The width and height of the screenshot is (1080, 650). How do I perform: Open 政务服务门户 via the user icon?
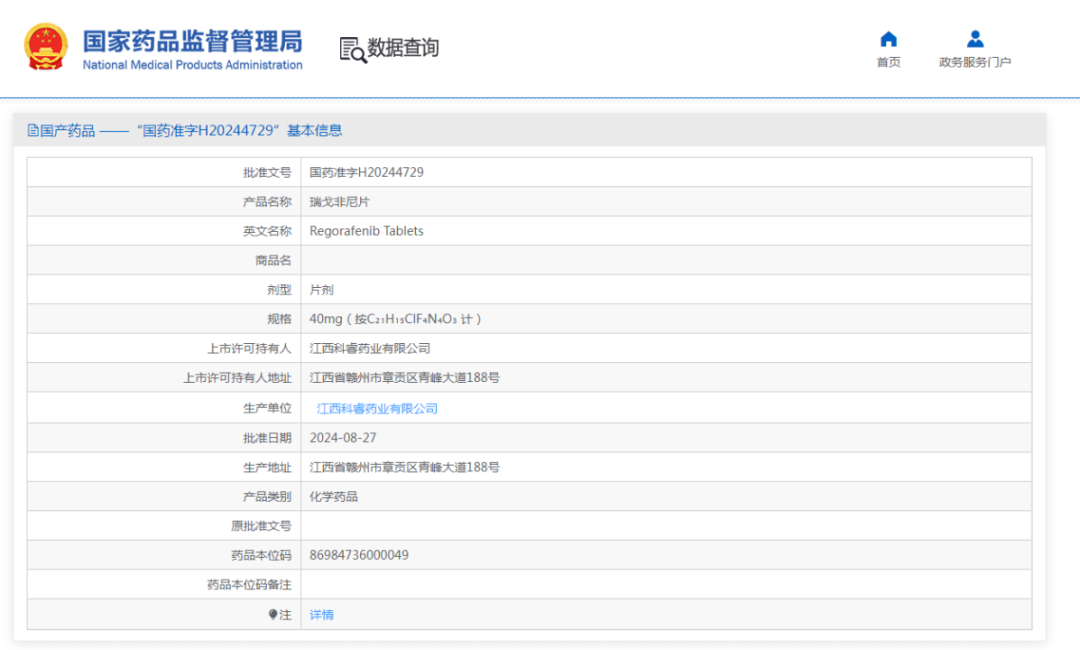975,39
